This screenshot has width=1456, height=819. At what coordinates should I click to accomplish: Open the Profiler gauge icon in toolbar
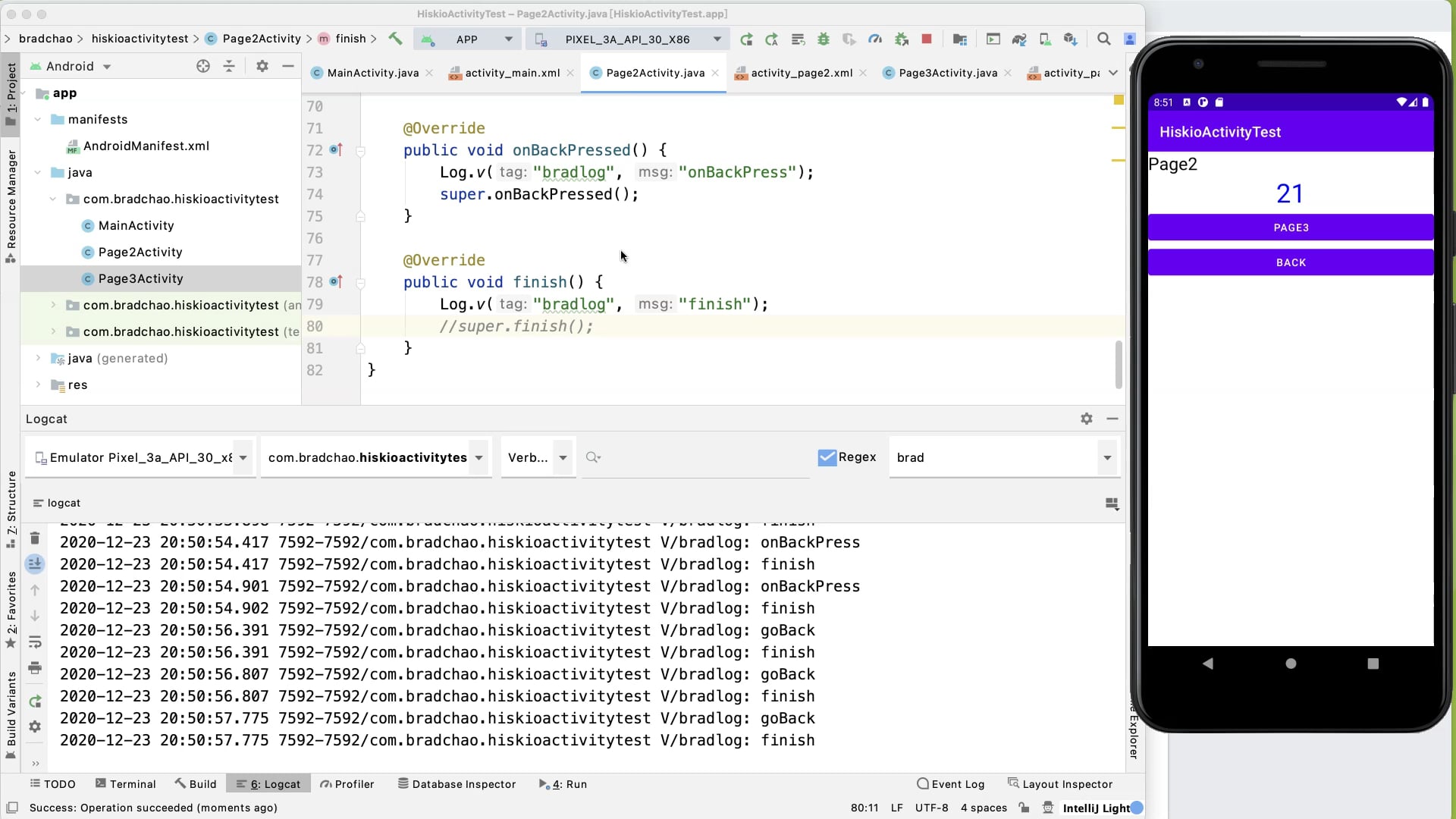click(875, 39)
